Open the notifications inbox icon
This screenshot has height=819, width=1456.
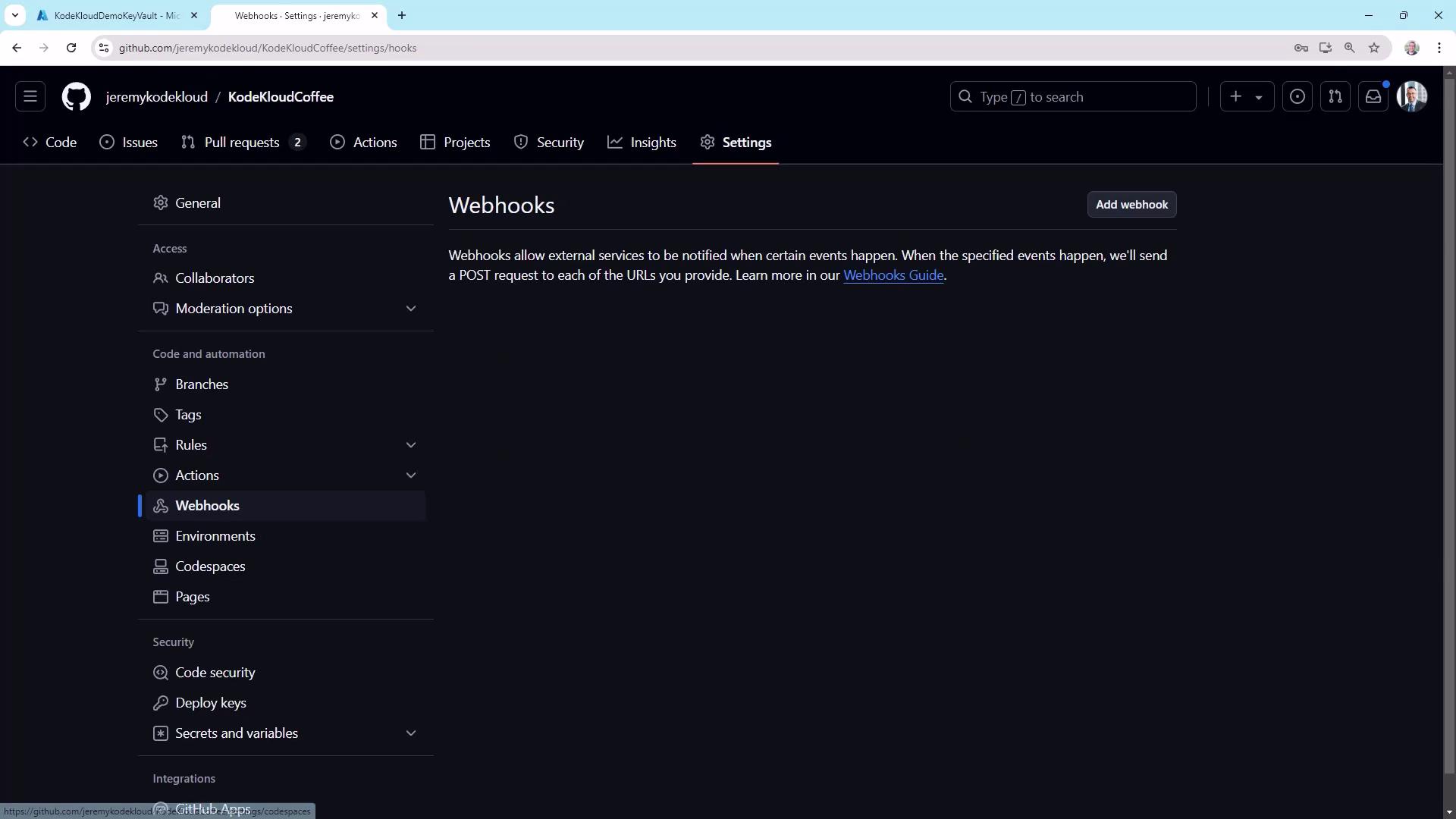point(1373,97)
